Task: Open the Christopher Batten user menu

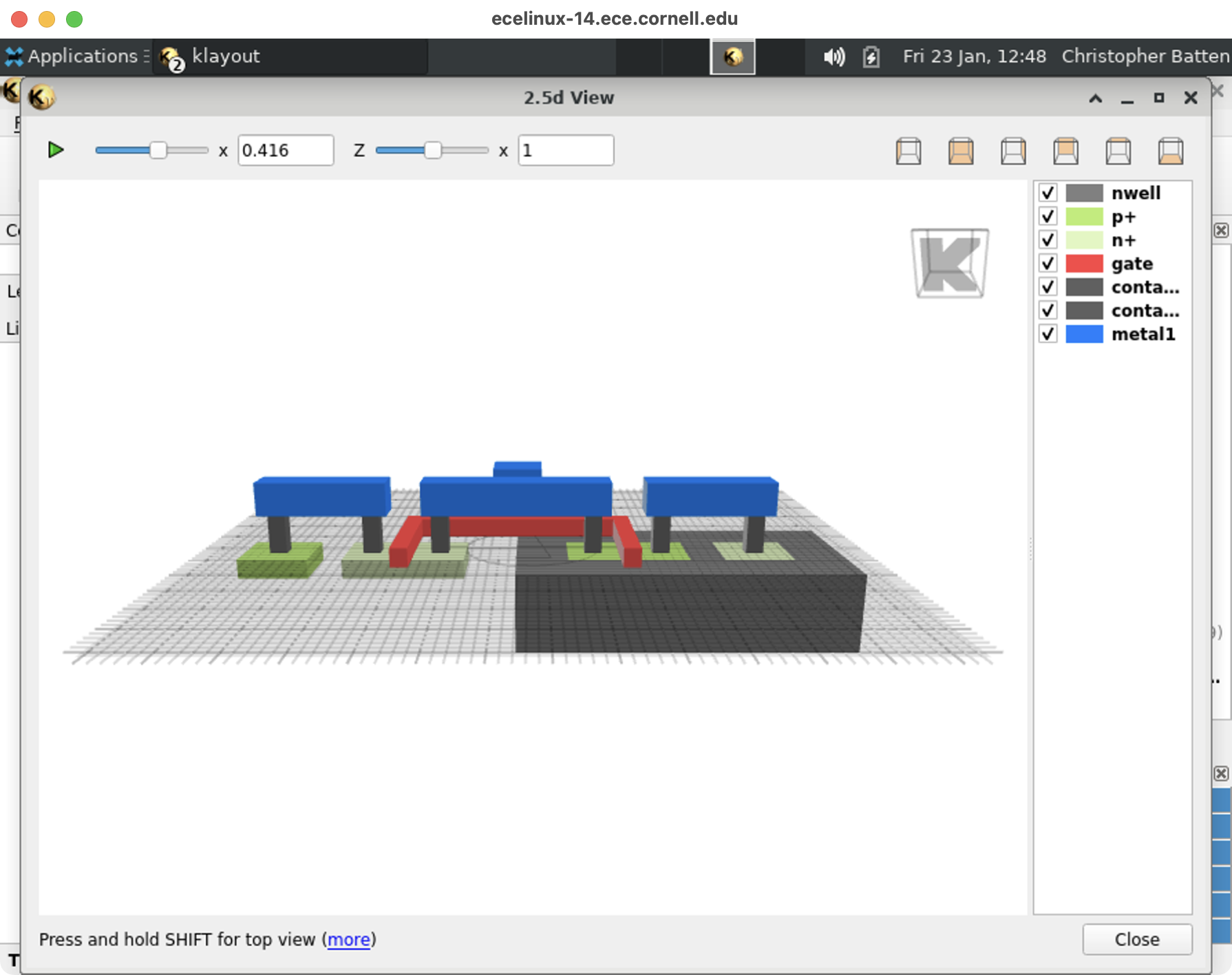Action: click(x=1144, y=56)
